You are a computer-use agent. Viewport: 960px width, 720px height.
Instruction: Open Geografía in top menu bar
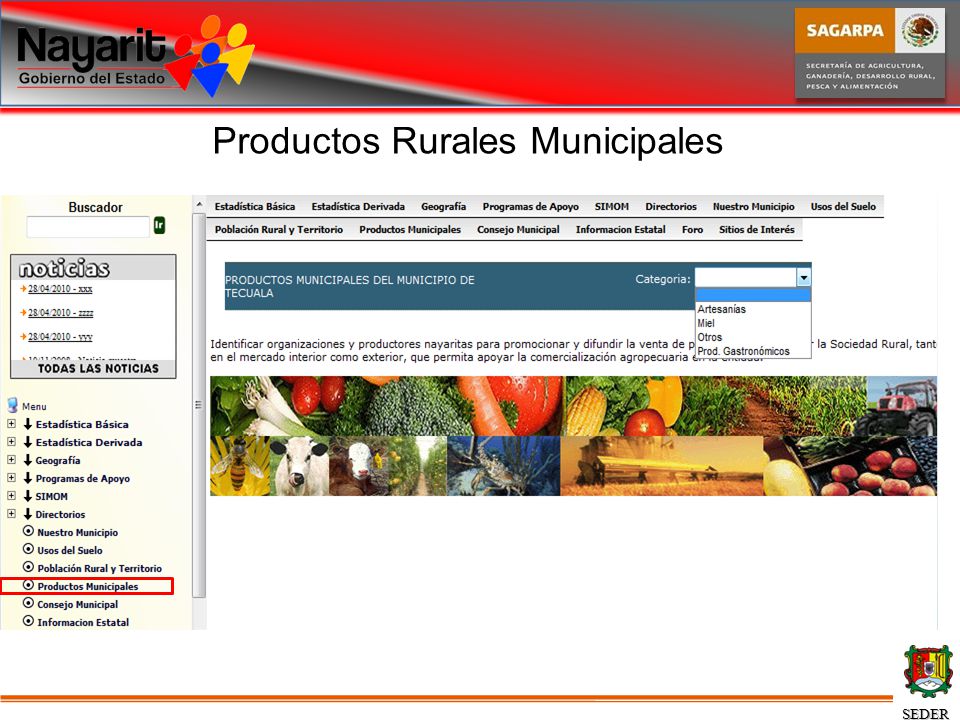443,207
